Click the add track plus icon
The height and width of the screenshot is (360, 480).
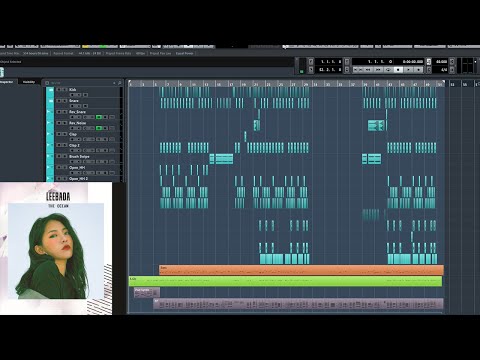pyautogui.click(x=114, y=83)
